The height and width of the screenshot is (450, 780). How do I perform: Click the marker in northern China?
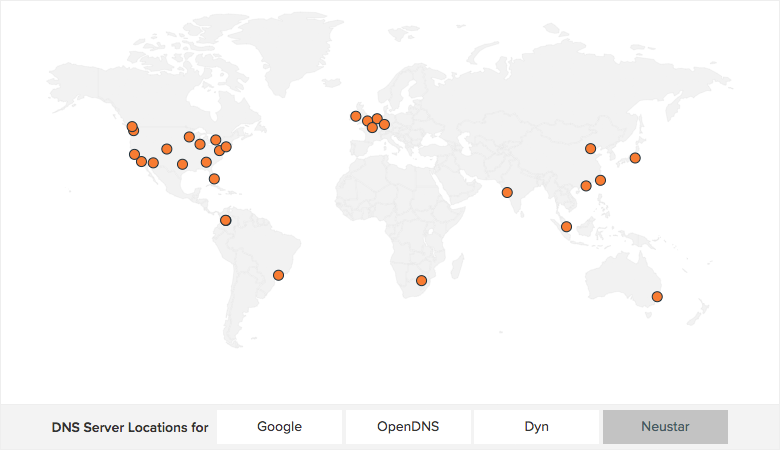point(590,149)
